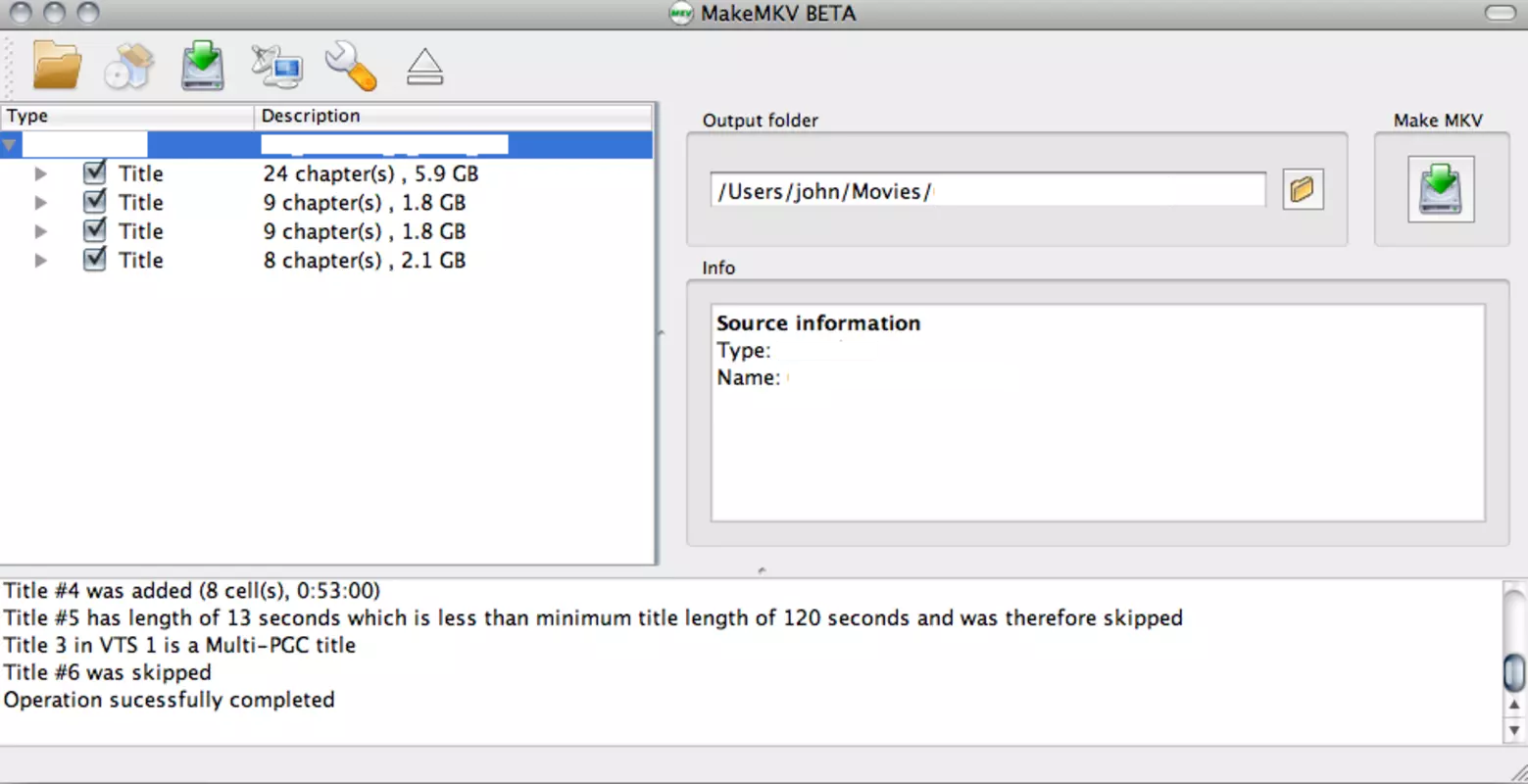Image resolution: width=1528 pixels, height=784 pixels.
Task: Expand the first 9 chapter(s) title row
Action: pyautogui.click(x=40, y=203)
